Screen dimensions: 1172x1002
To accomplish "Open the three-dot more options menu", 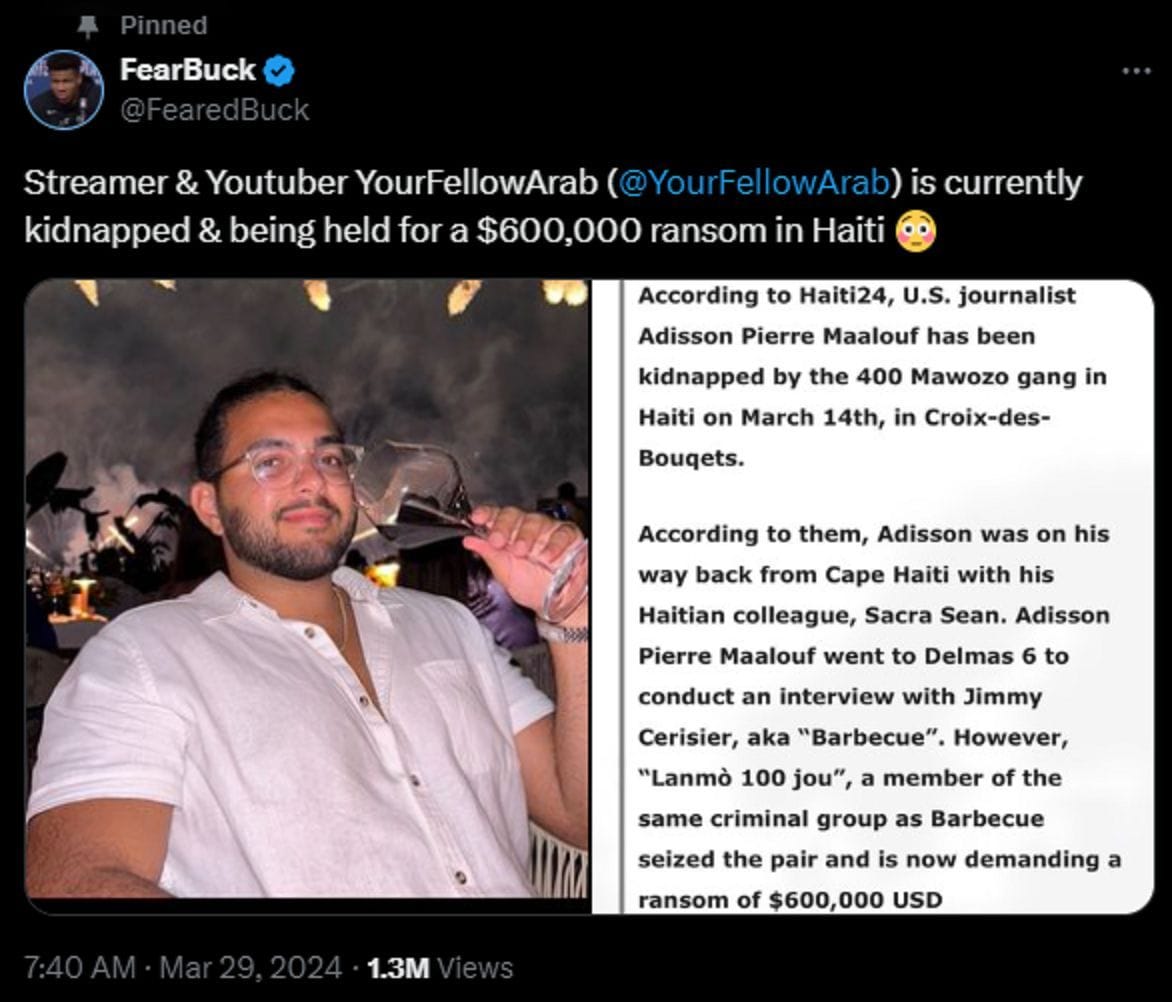I will (x=1135, y=68).
